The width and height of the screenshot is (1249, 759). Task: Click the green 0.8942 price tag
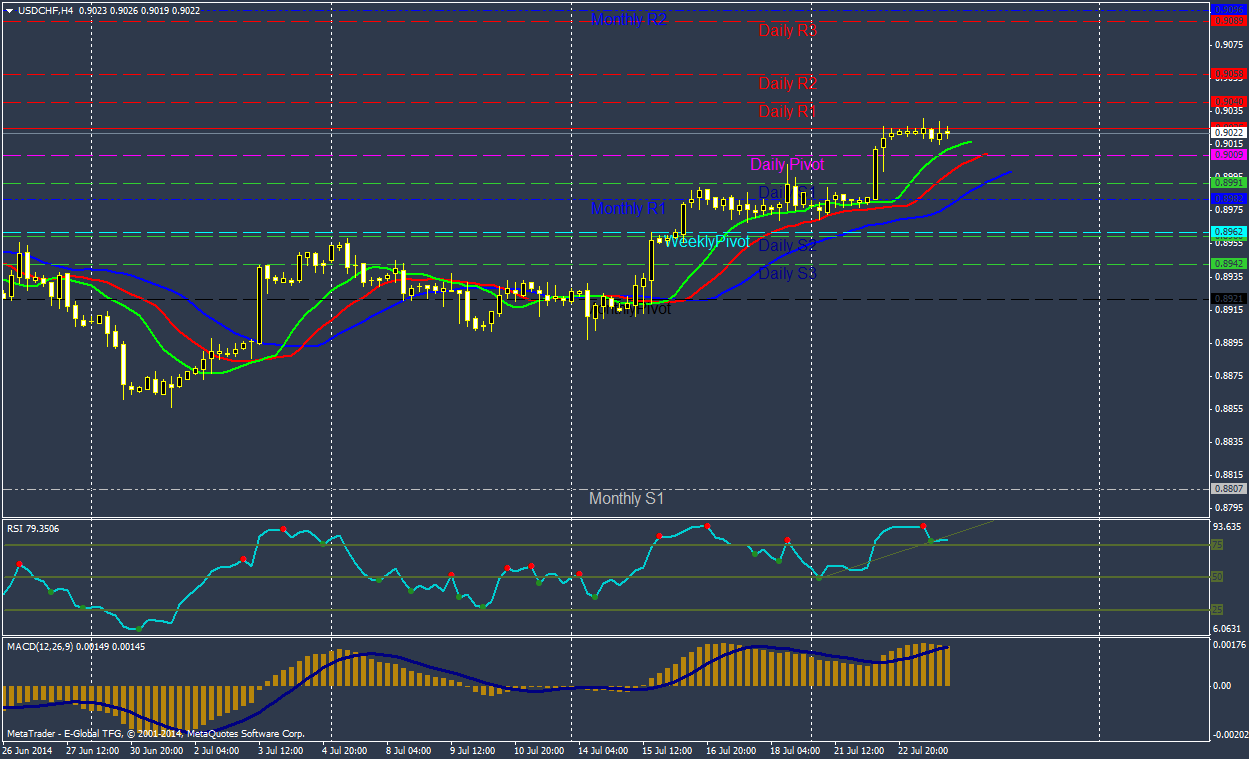pyautogui.click(x=1228, y=264)
